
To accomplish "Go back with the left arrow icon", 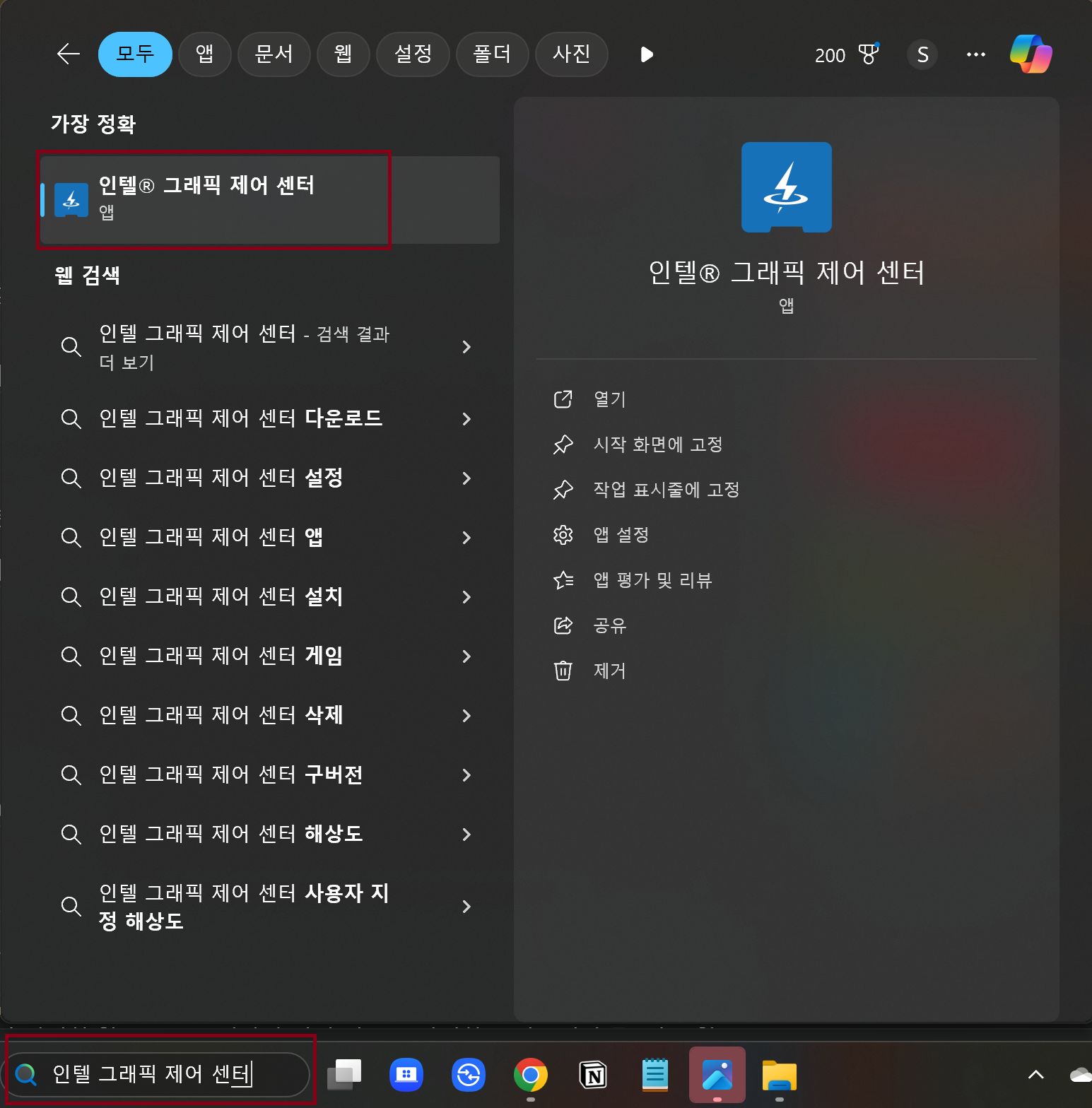I will (x=69, y=54).
